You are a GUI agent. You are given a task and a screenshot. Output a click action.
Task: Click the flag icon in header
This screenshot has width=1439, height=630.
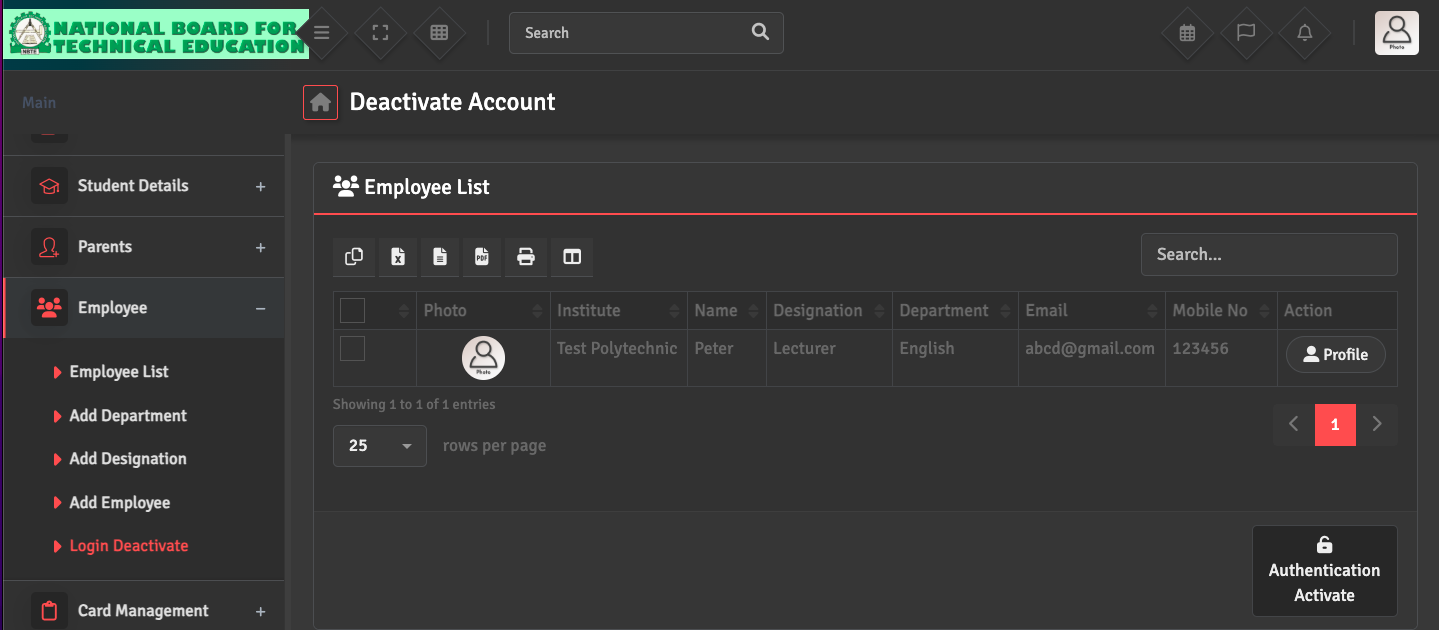[1246, 33]
